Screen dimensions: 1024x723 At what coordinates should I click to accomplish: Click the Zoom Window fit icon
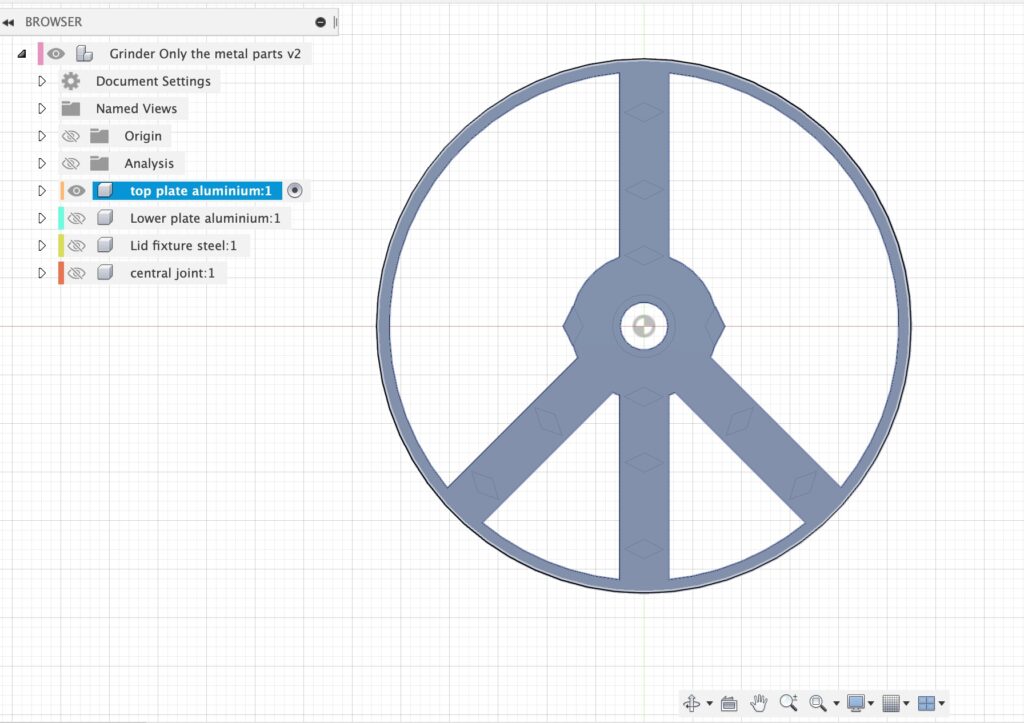pos(818,703)
